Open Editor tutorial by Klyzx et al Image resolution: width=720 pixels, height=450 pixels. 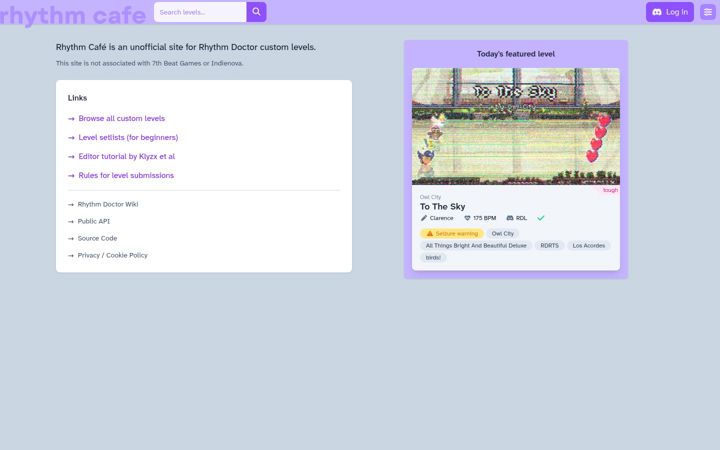click(x=127, y=157)
